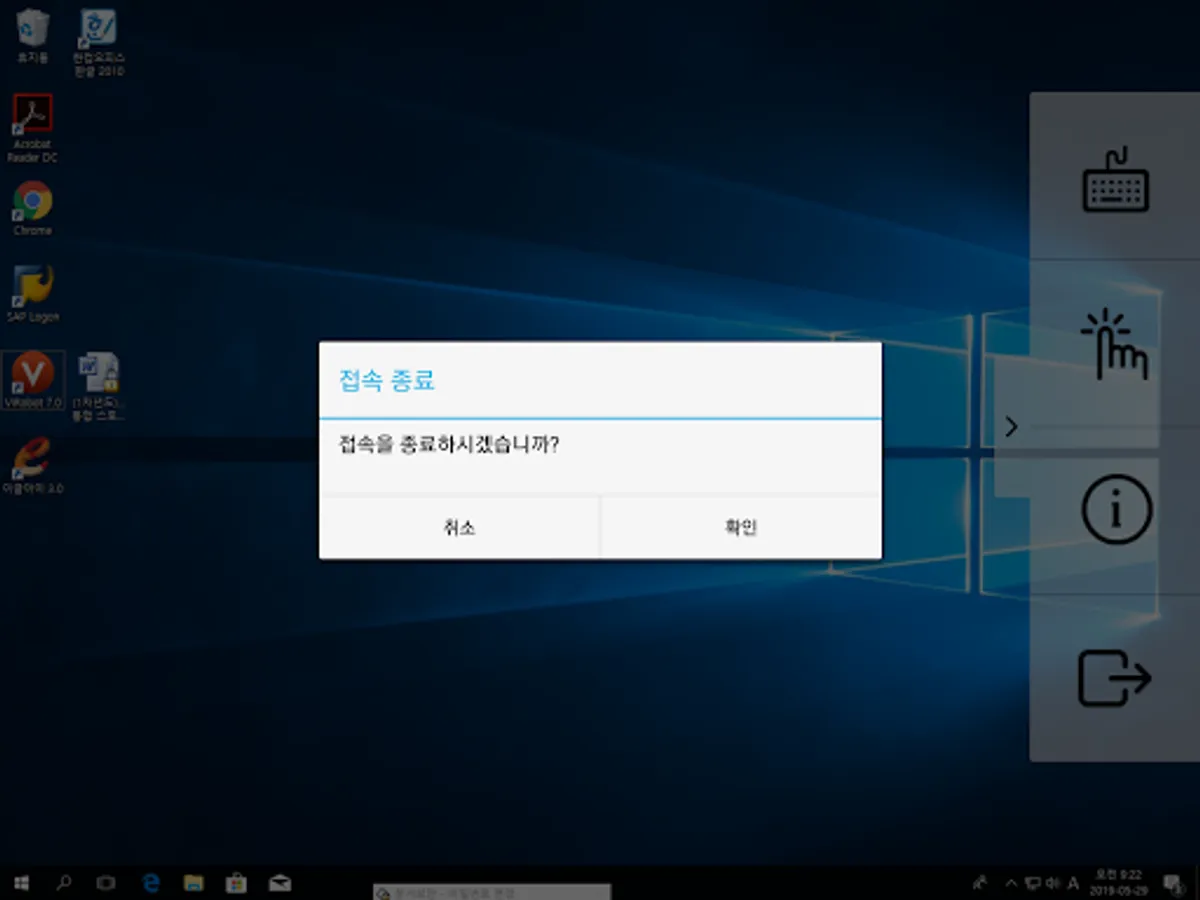The width and height of the screenshot is (1200, 900).
Task: Click the network icon in the system tray
Action: click(x=1033, y=883)
